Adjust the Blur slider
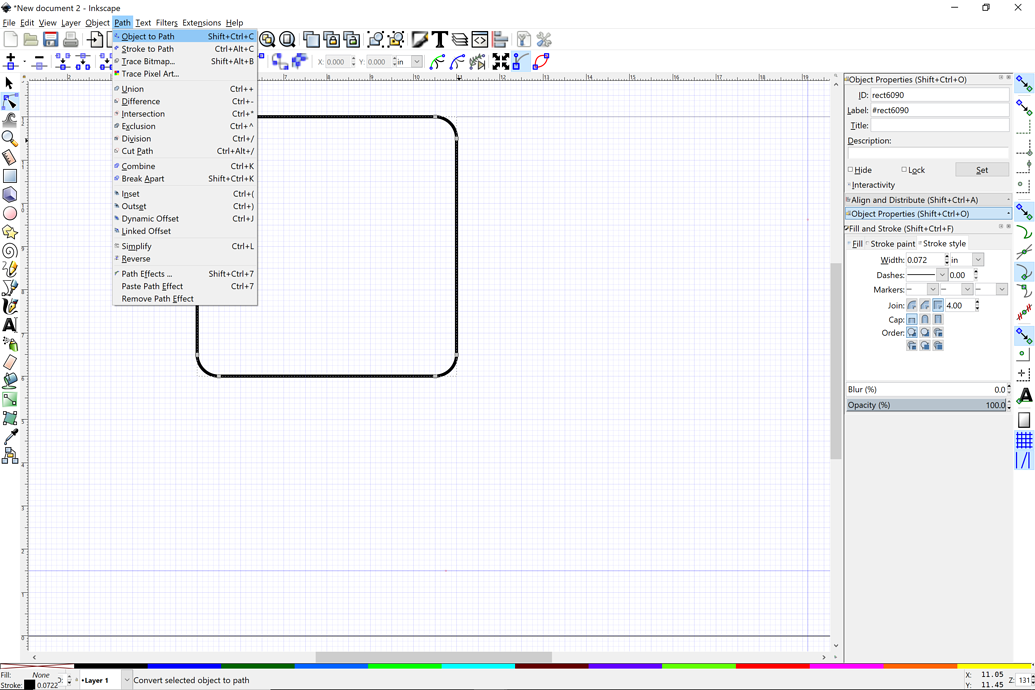 pos(926,390)
